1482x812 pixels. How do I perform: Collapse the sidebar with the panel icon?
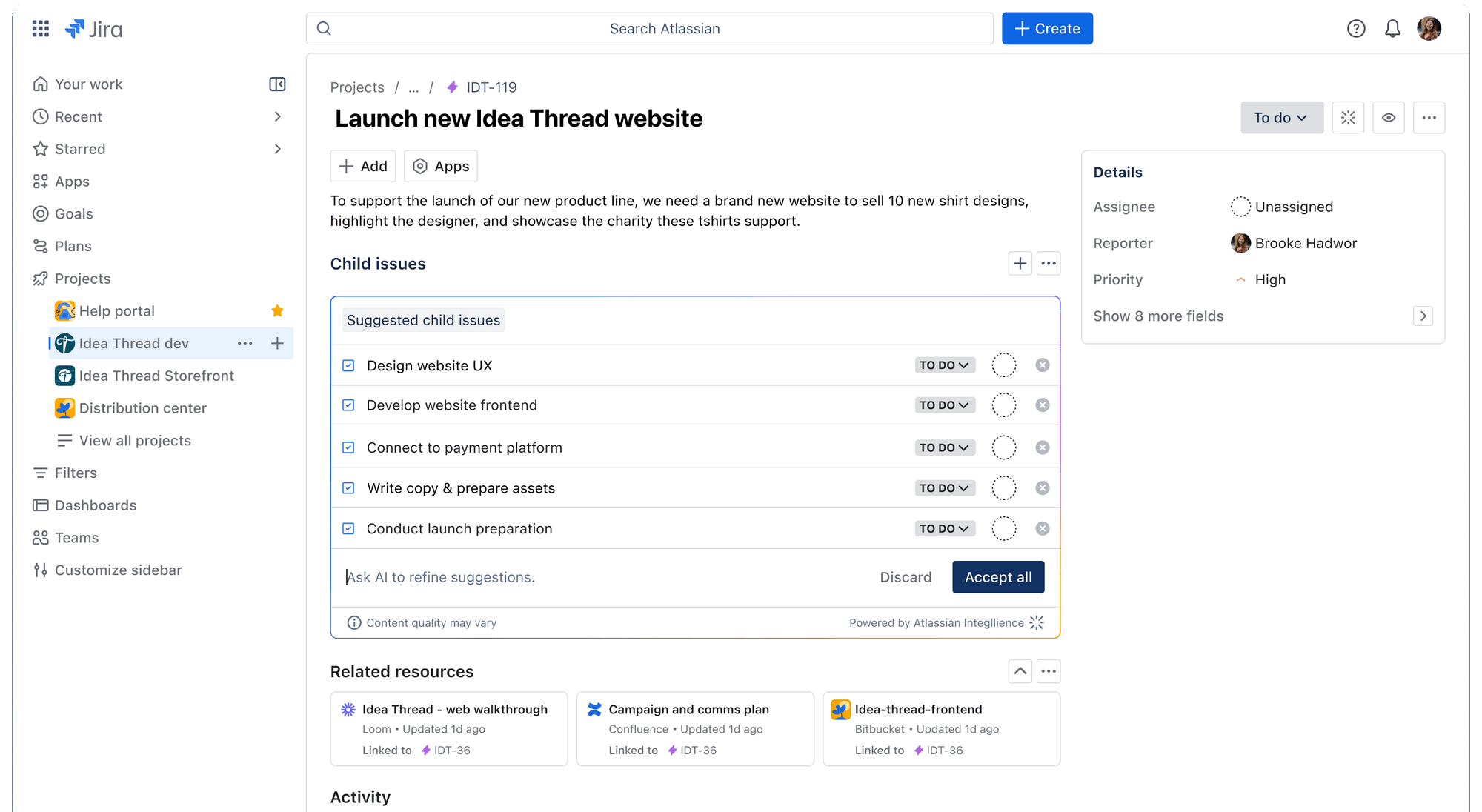[x=276, y=84]
